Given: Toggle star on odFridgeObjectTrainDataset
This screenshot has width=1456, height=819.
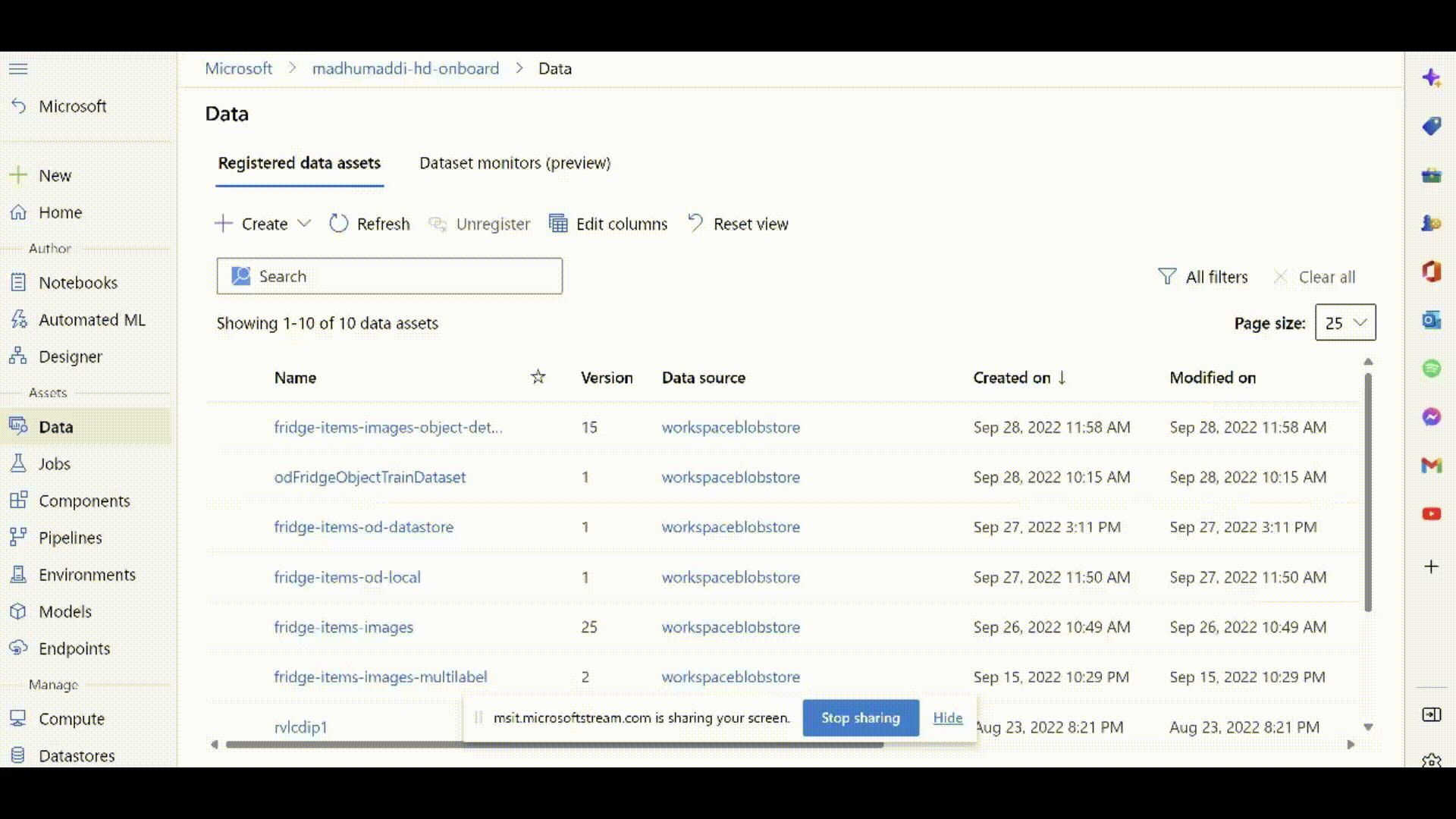Looking at the screenshot, I should (538, 477).
